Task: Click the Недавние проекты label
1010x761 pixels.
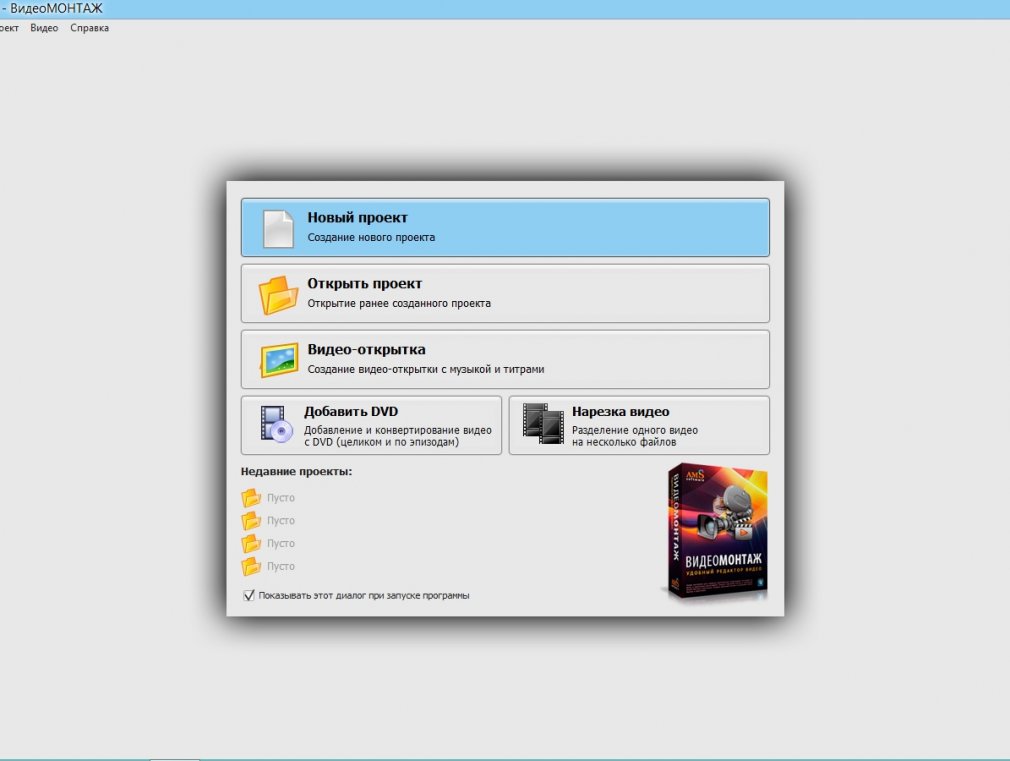Action: tap(296, 472)
